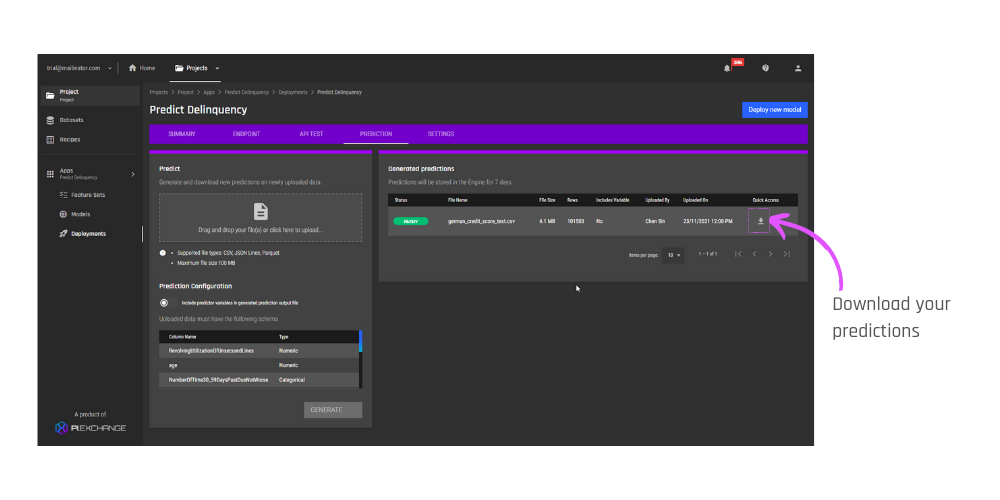Click the Project folder icon in sidebar

[50, 95]
